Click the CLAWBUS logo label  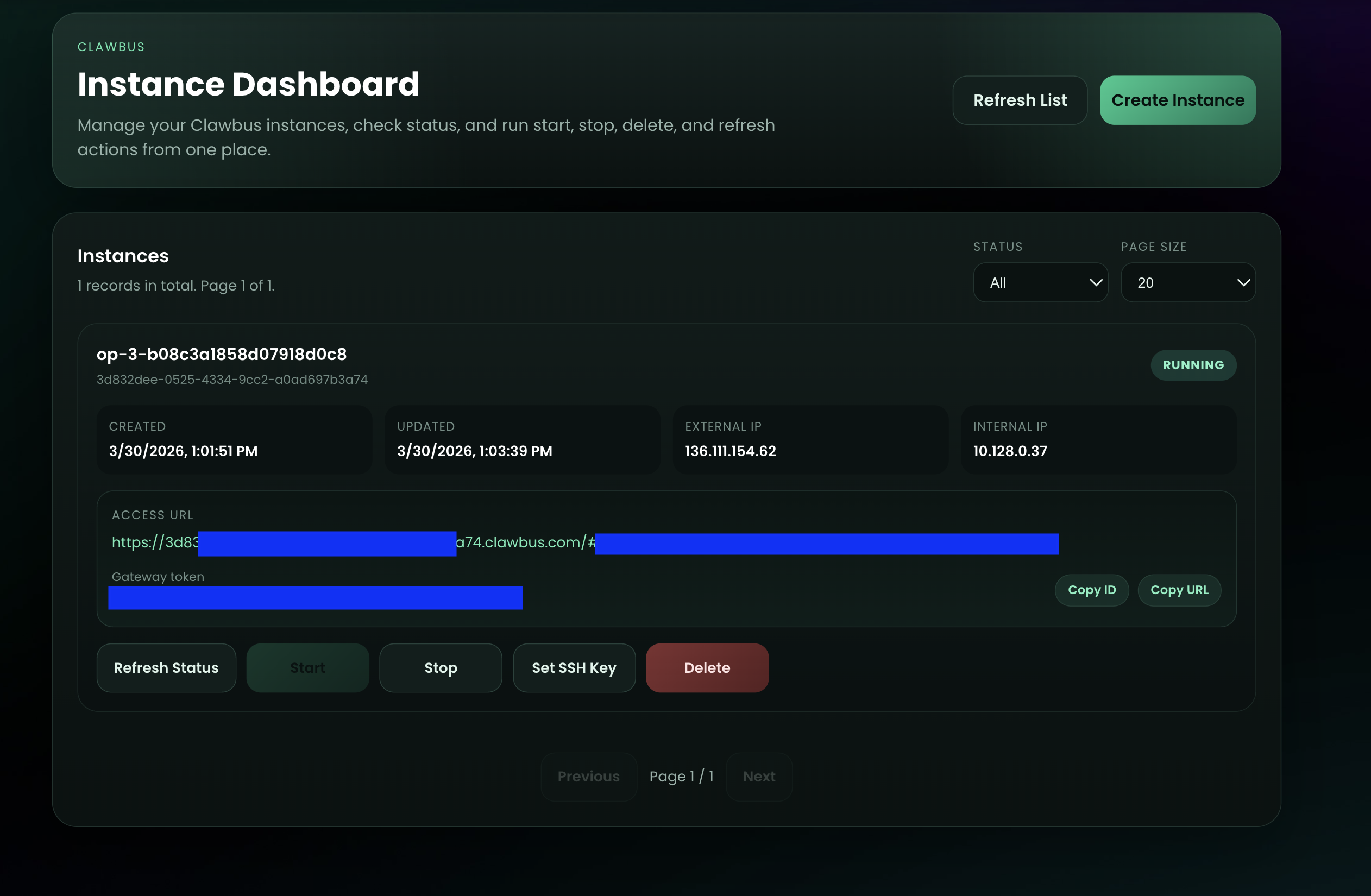(x=111, y=47)
